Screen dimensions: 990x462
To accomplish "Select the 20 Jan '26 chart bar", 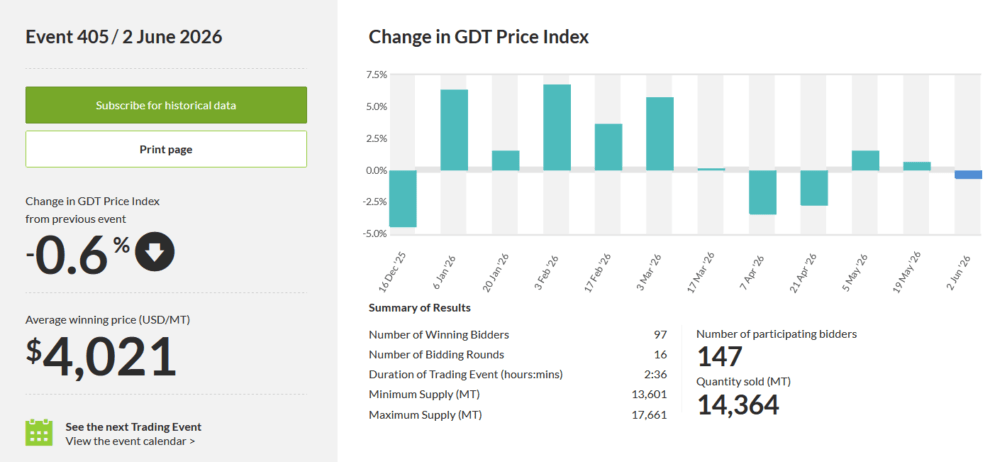I will tap(506, 160).
